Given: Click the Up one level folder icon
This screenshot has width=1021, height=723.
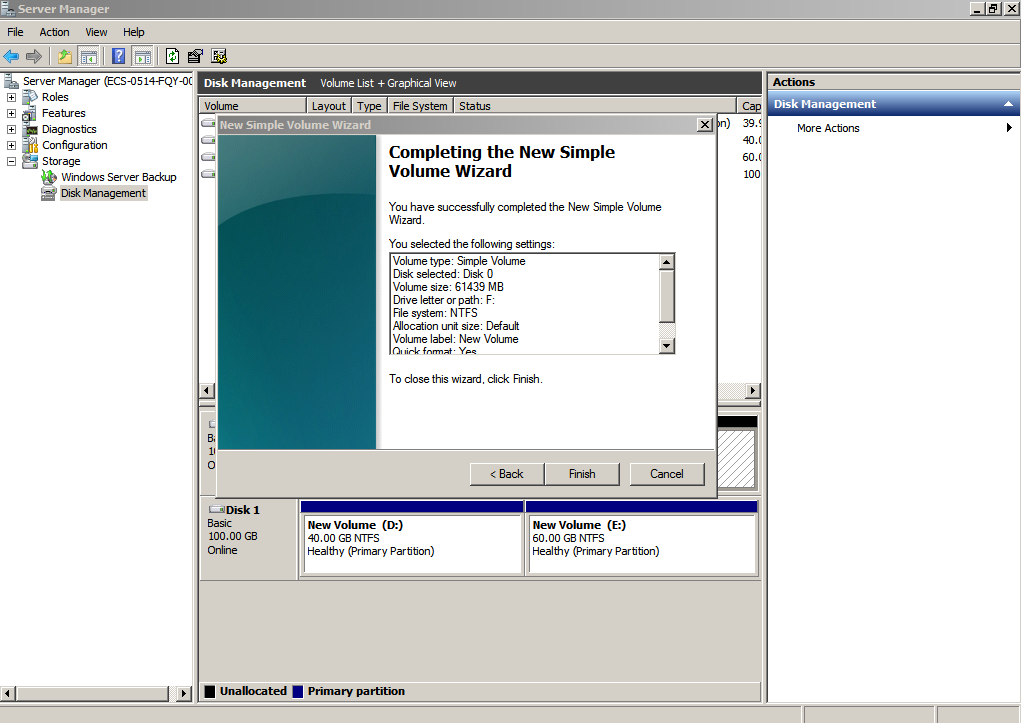Looking at the screenshot, I should point(65,57).
